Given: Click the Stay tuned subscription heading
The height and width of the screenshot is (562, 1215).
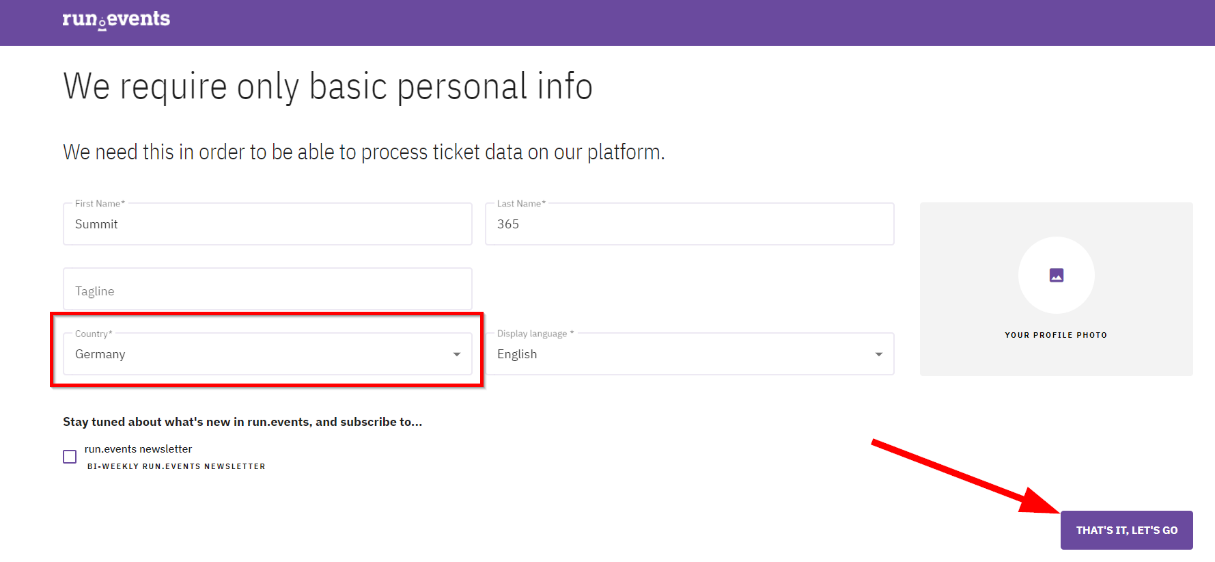Looking at the screenshot, I should pyautogui.click(x=242, y=422).
